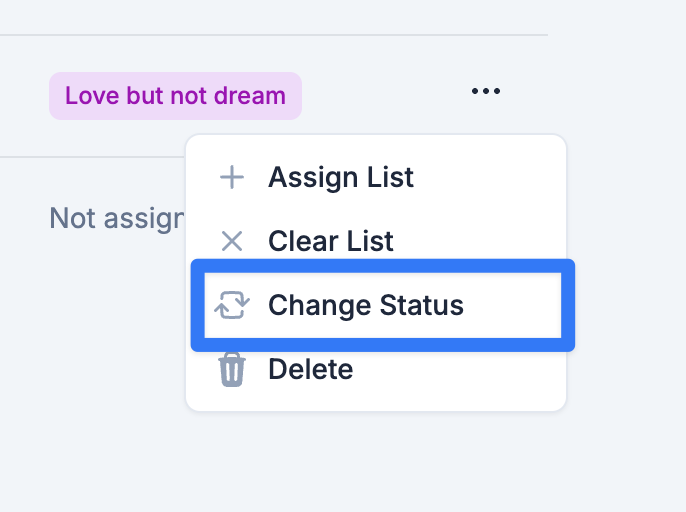Open status change from the rotating arrows

point(232,305)
